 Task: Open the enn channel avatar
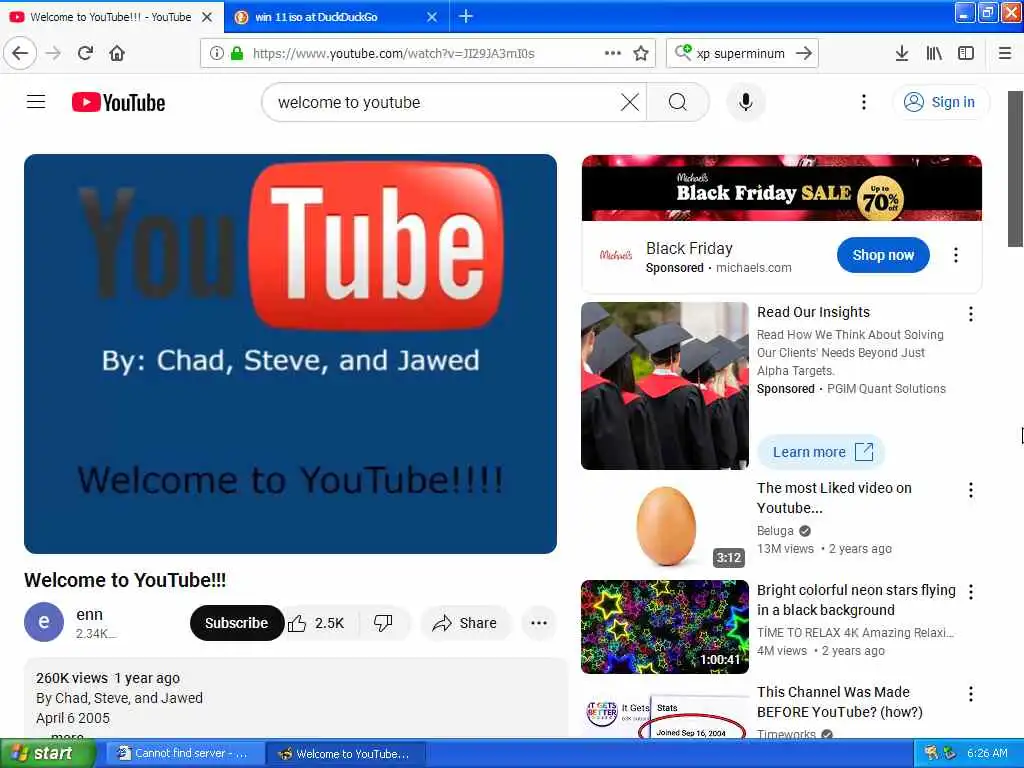point(44,622)
